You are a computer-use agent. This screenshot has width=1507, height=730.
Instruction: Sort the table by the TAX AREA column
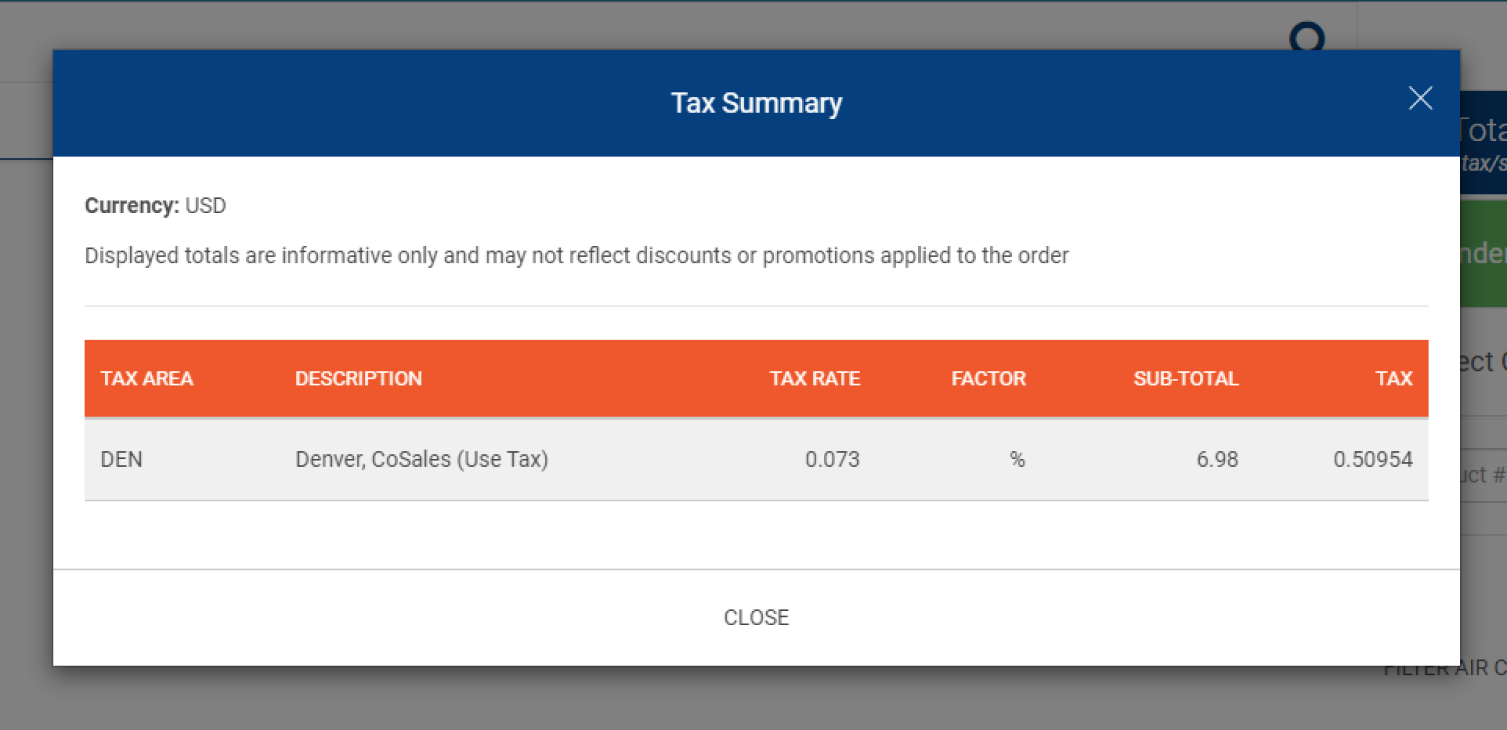146,378
